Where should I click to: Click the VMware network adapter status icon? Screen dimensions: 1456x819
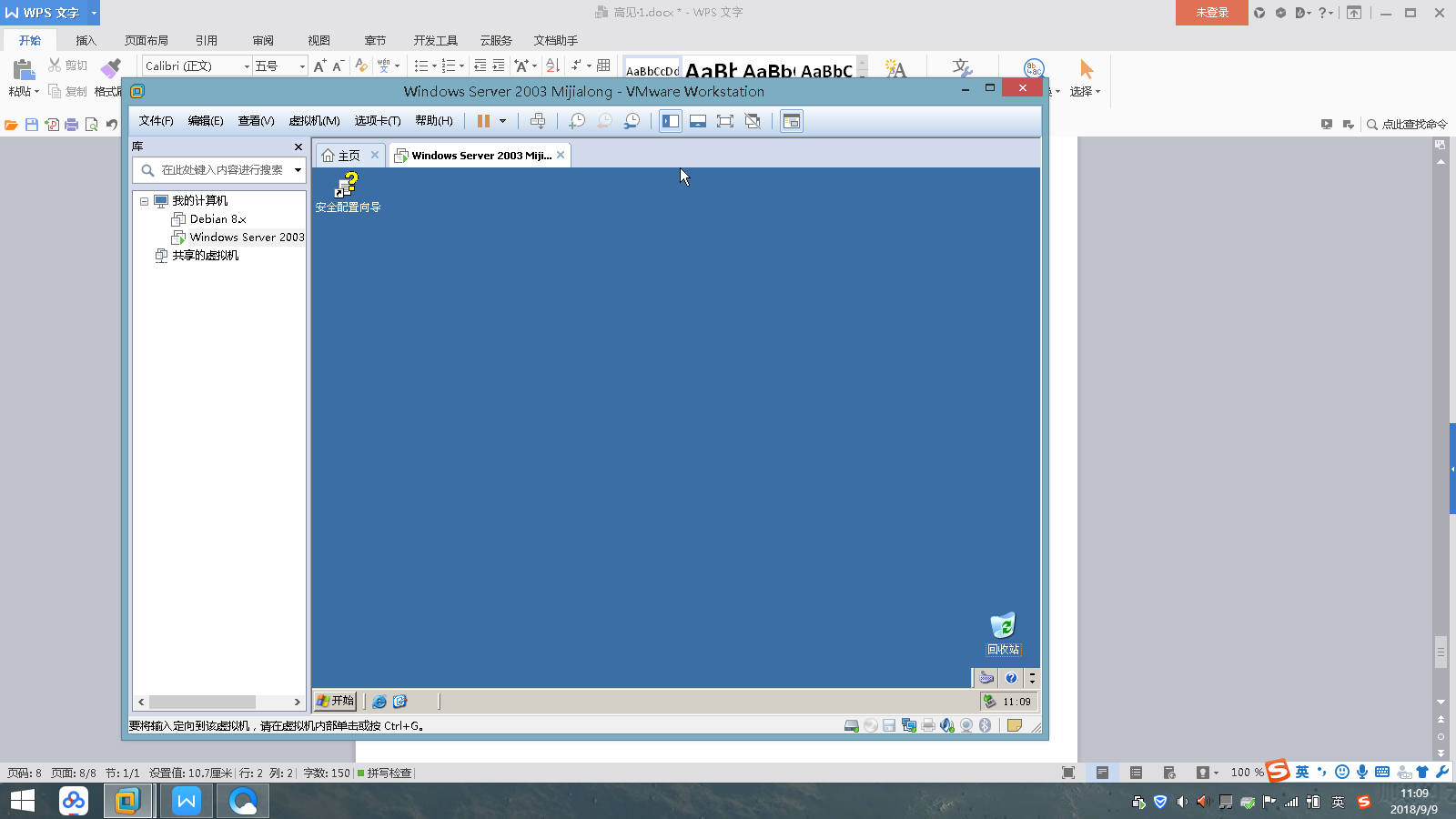pyautogui.click(x=909, y=725)
